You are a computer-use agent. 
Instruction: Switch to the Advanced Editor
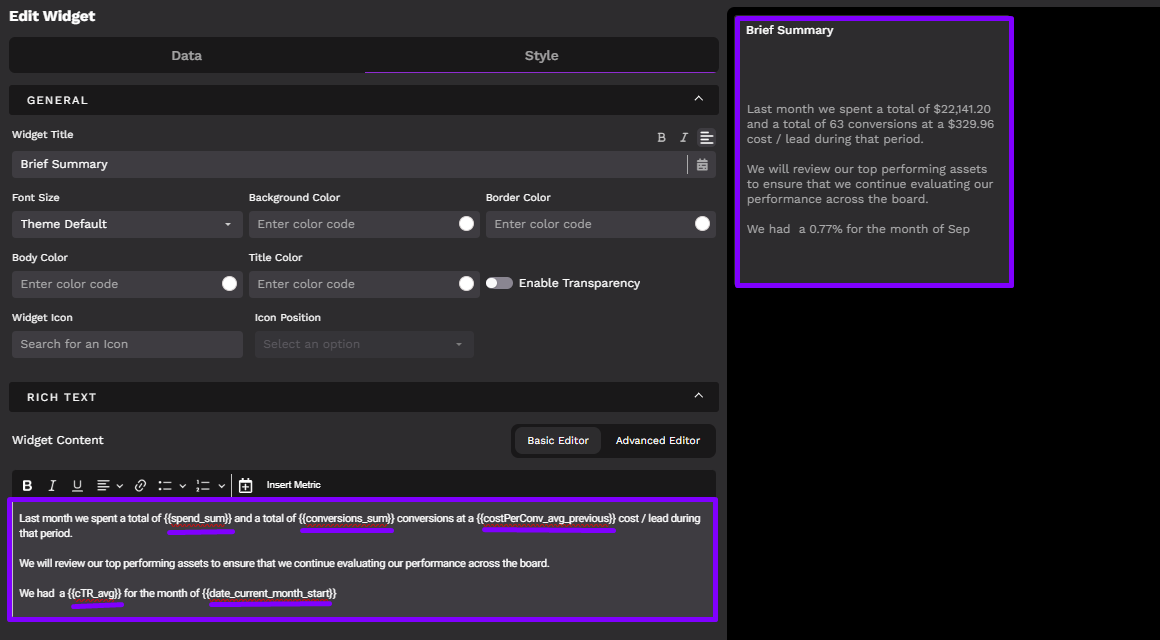(x=657, y=441)
